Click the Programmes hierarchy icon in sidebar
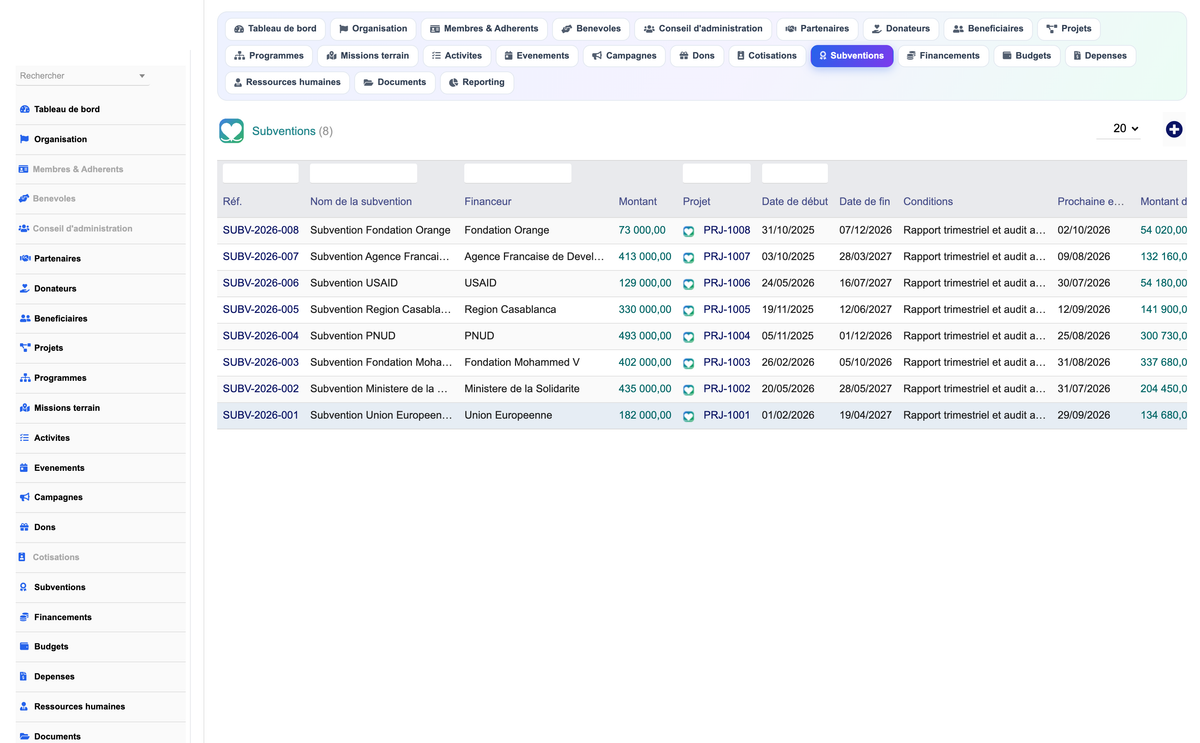The image size is (1200, 743). coord(24,378)
